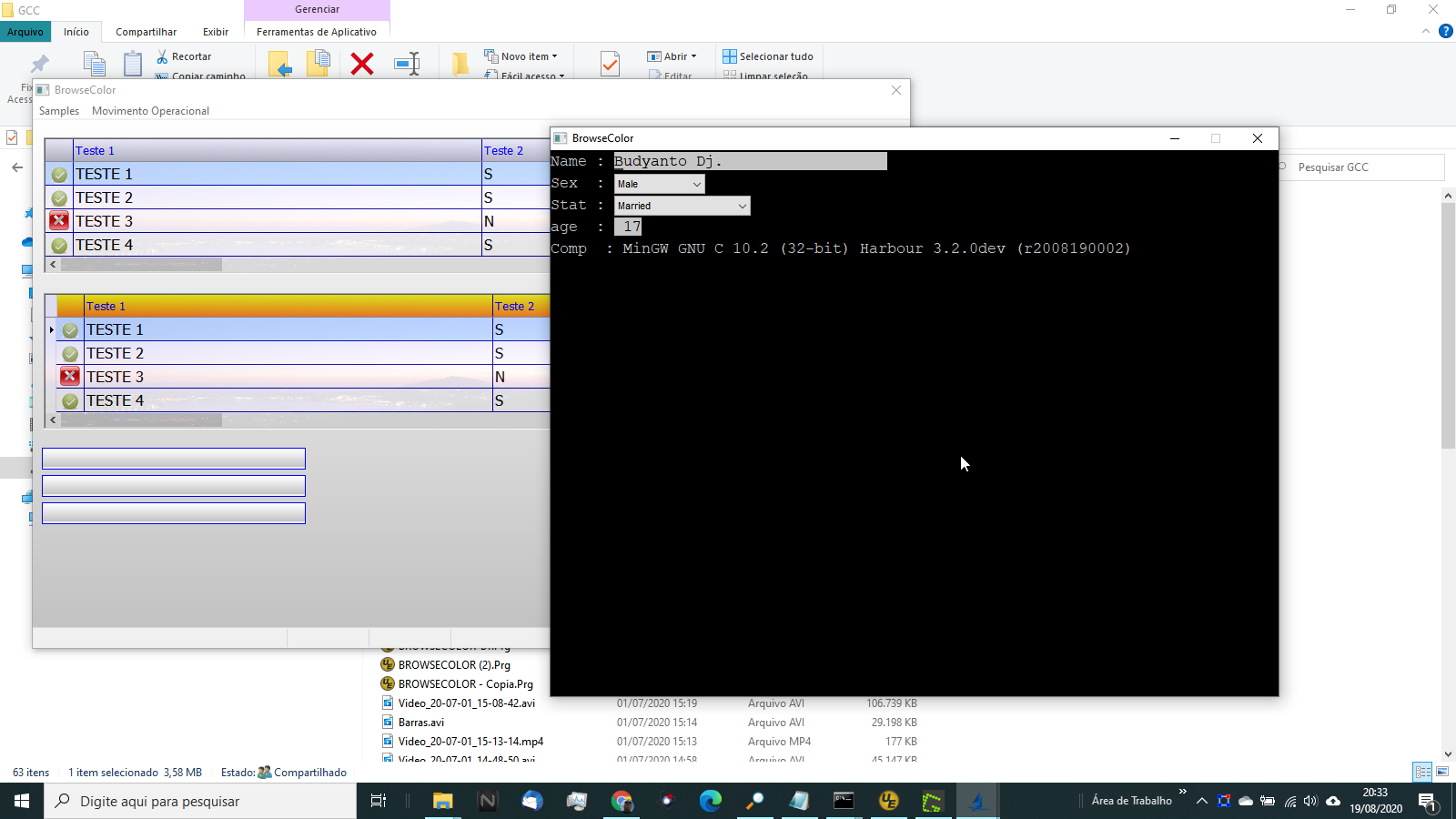The height and width of the screenshot is (819, 1456).
Task: Click the horizontal scrollbar of top grid
Action: coord(141,265)
